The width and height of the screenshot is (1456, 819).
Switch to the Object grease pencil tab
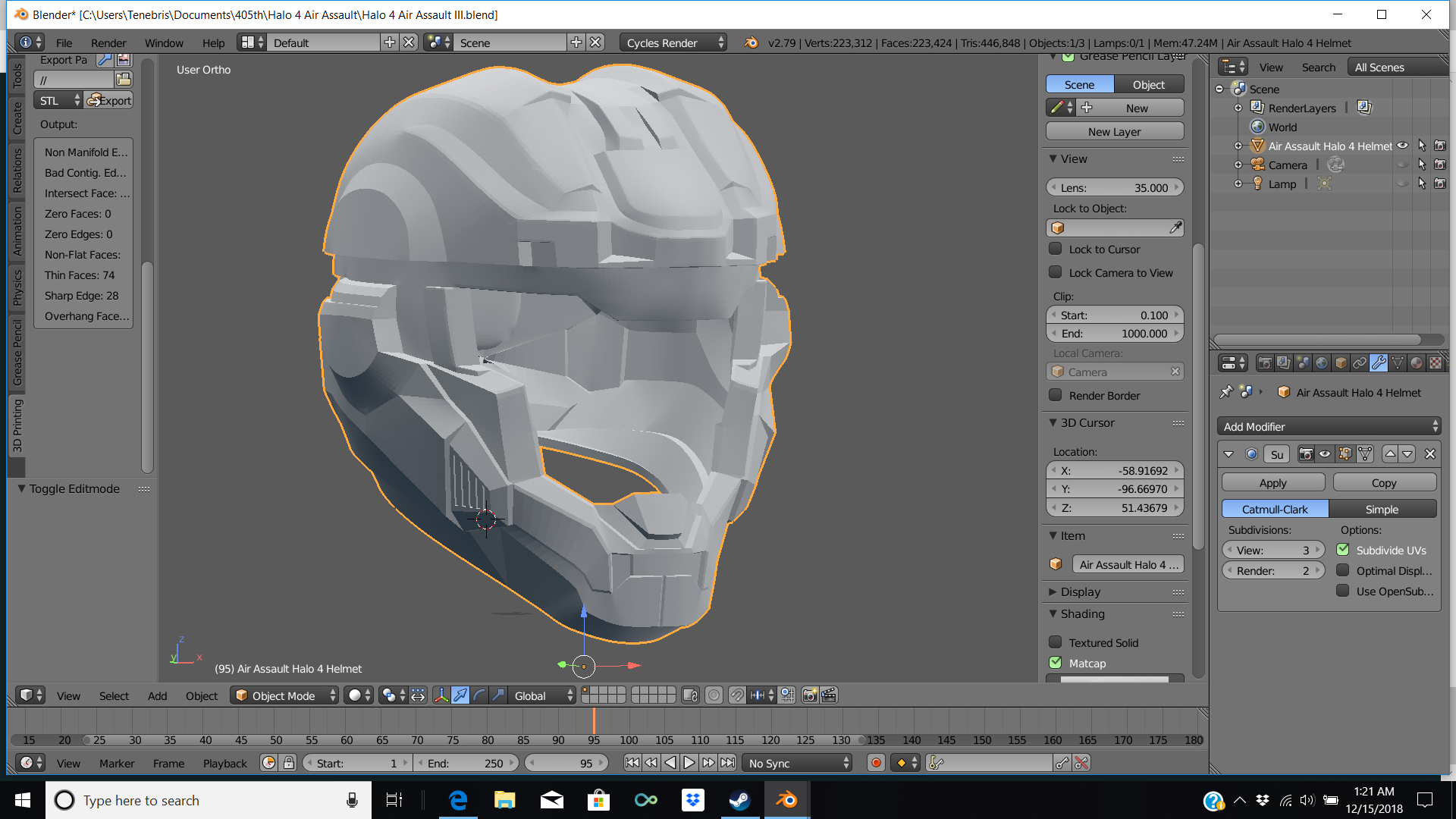click(1149, 84)
